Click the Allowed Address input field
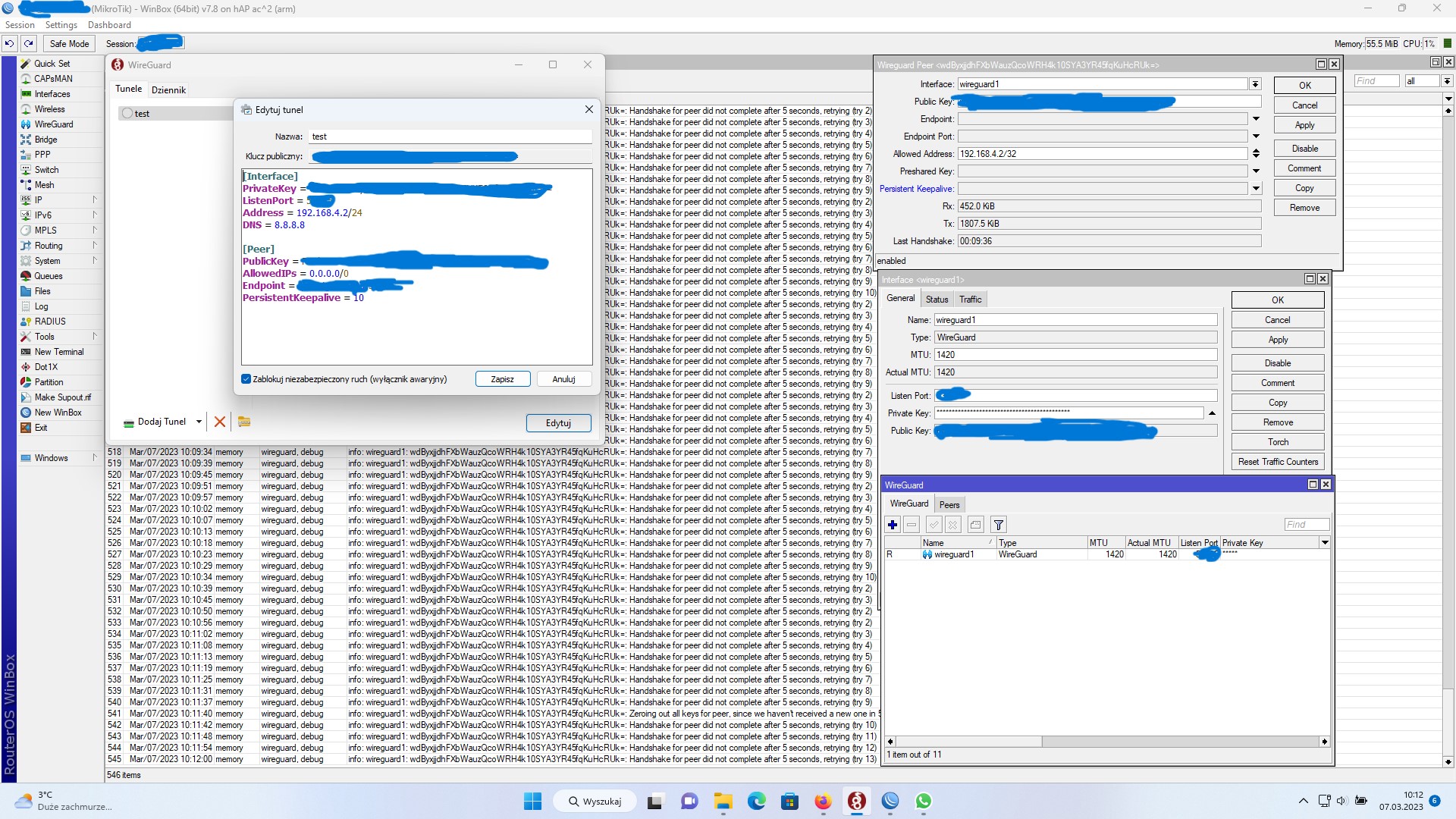Viewport: 1456px width, 819px height. [x=1102, y=154]
